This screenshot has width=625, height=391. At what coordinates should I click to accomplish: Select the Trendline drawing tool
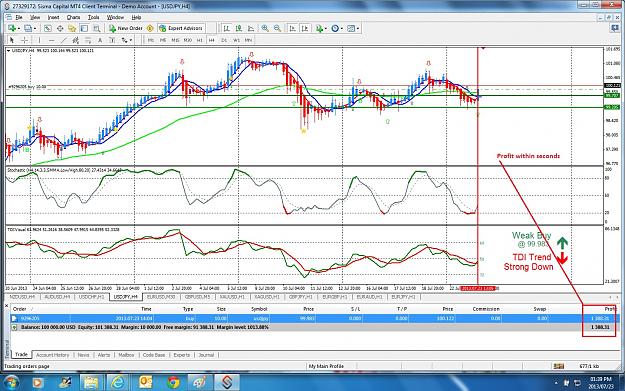(63, 40)
